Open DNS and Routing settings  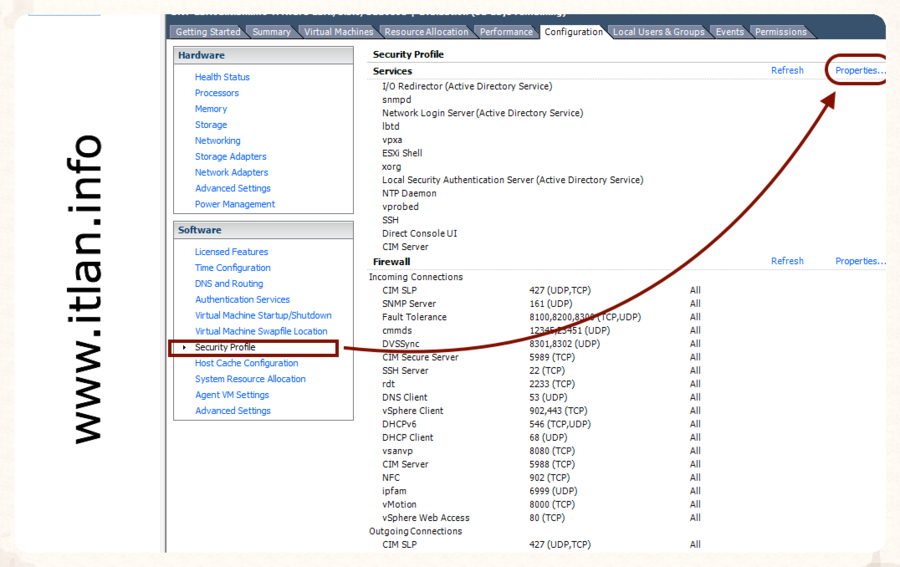(229, 284)
